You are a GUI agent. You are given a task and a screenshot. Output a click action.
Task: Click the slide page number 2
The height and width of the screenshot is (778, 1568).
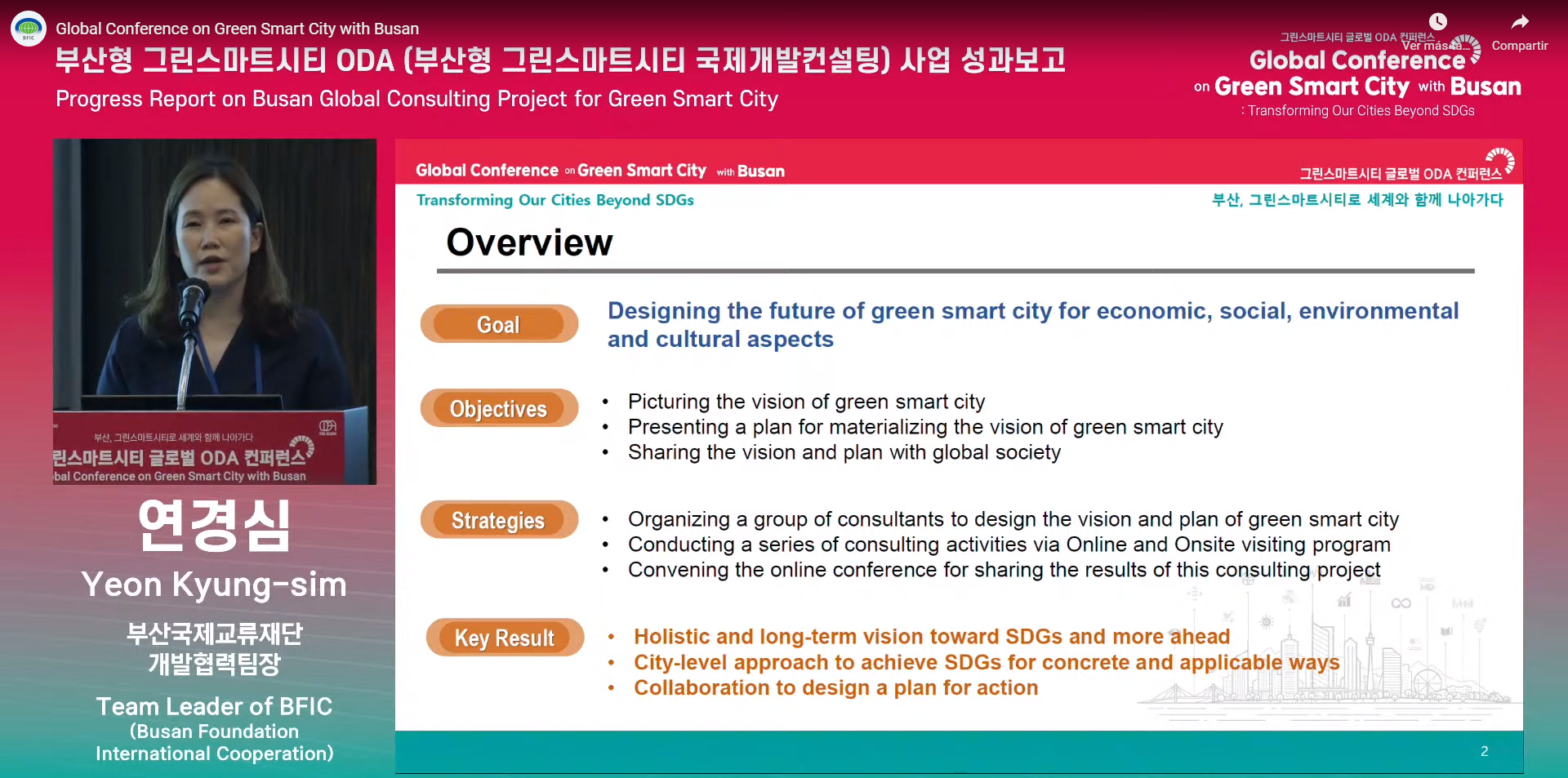pyautogui.click(x=1485, y=751)
